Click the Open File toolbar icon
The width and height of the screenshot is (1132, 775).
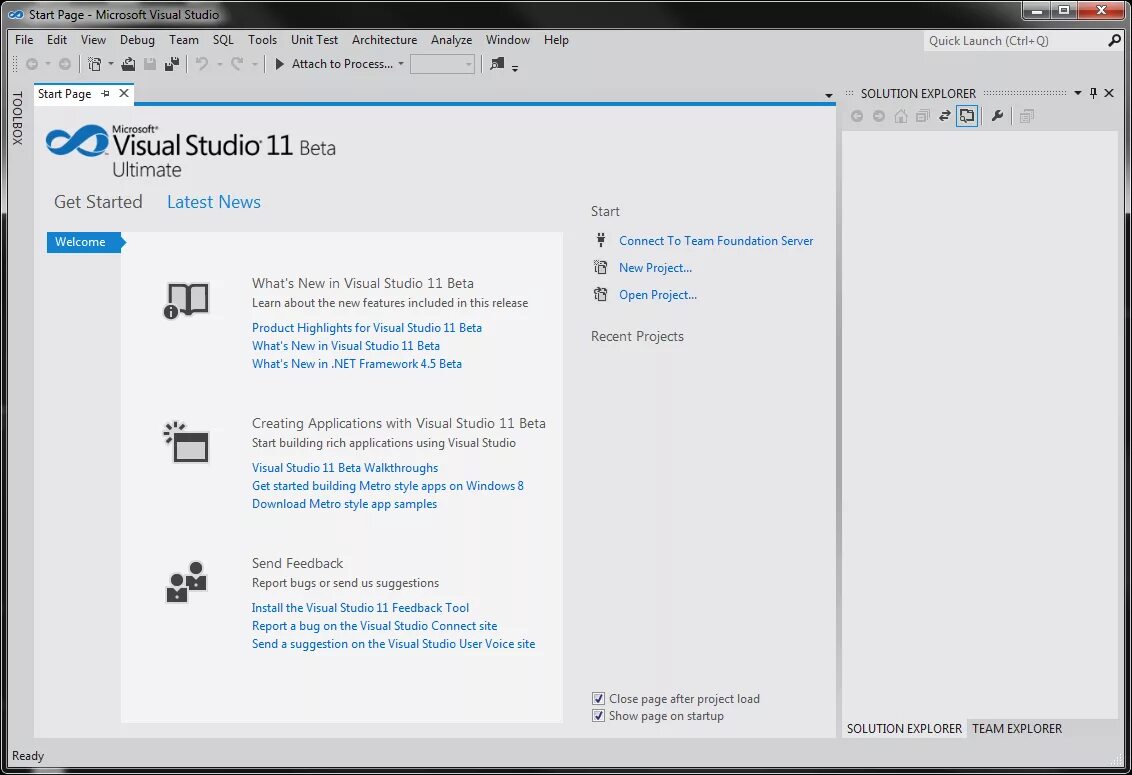128,64
